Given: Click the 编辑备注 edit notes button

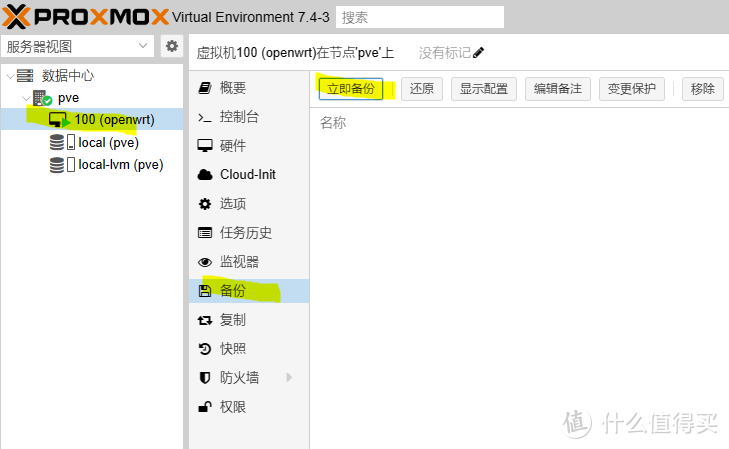Looking at the screenshot, I should click(x=558, y=89).
